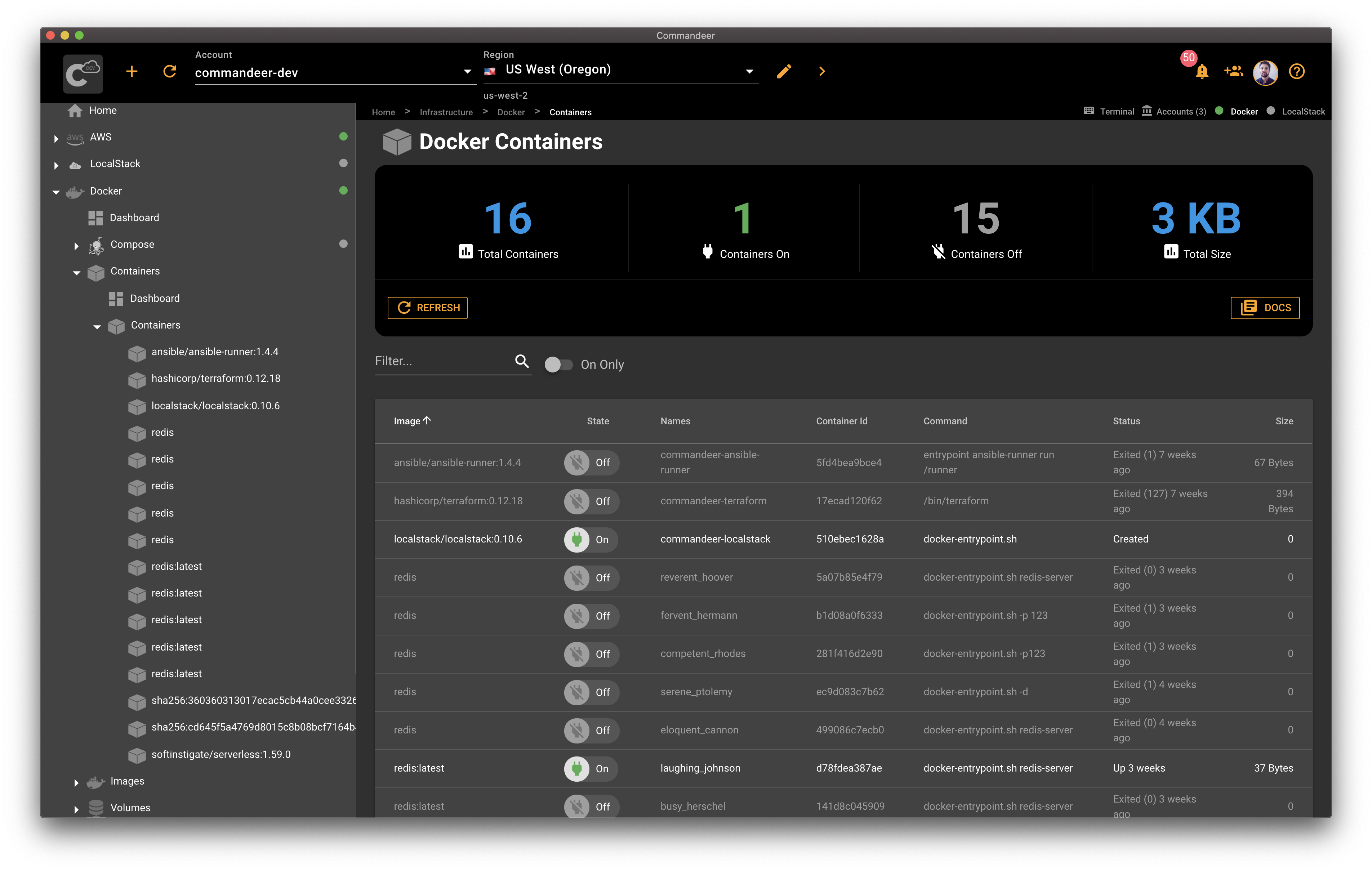Turn off commandeer-localstack container
This screenshot has height=871, width=1372.
click(591, 540)
